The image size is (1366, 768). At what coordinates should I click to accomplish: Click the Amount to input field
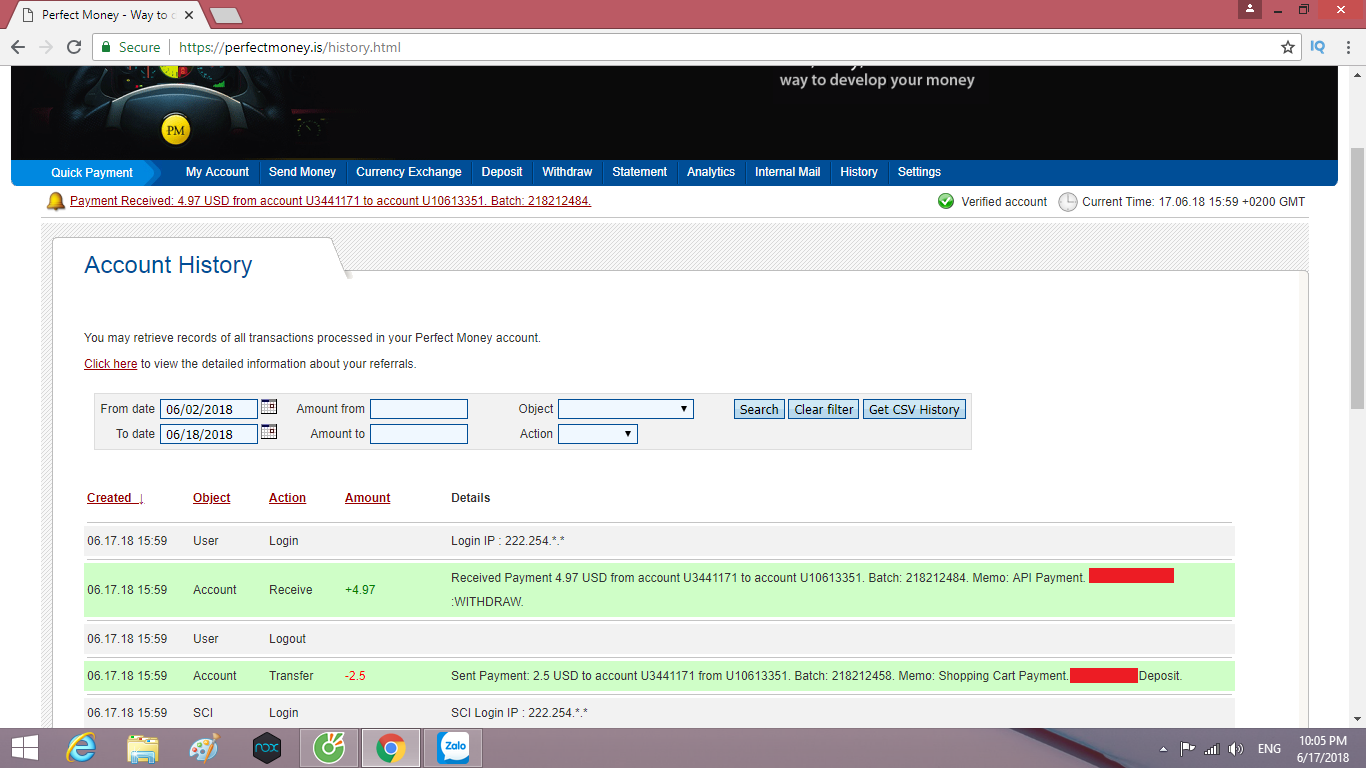tap(419, 434)
